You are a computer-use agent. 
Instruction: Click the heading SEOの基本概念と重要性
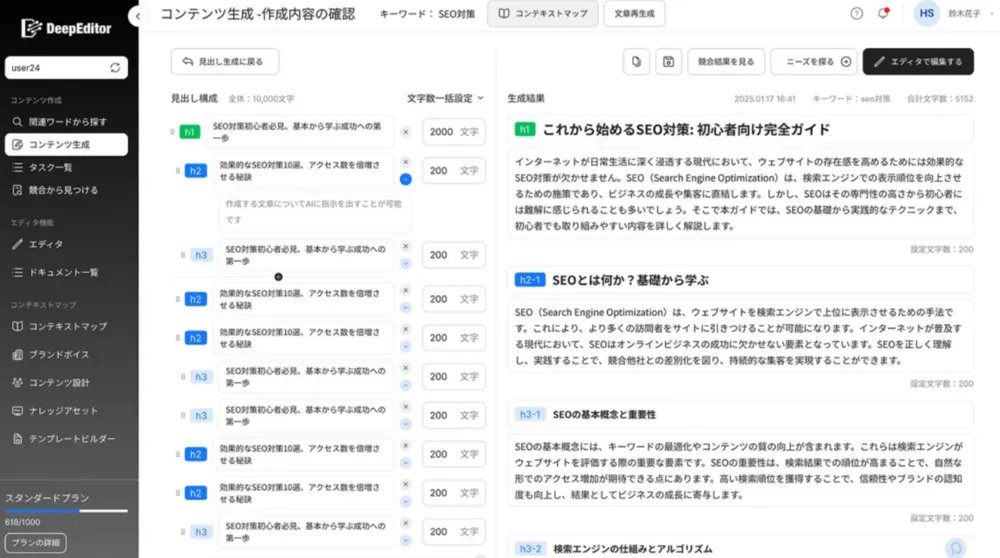pos(604,415)
